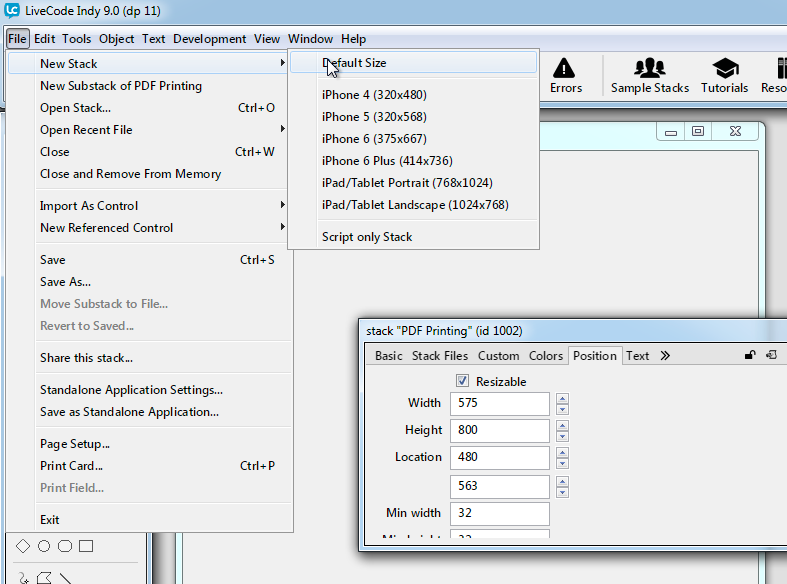Open the Object menu
Screen dimensions: 787x584
tap(116, 39)
